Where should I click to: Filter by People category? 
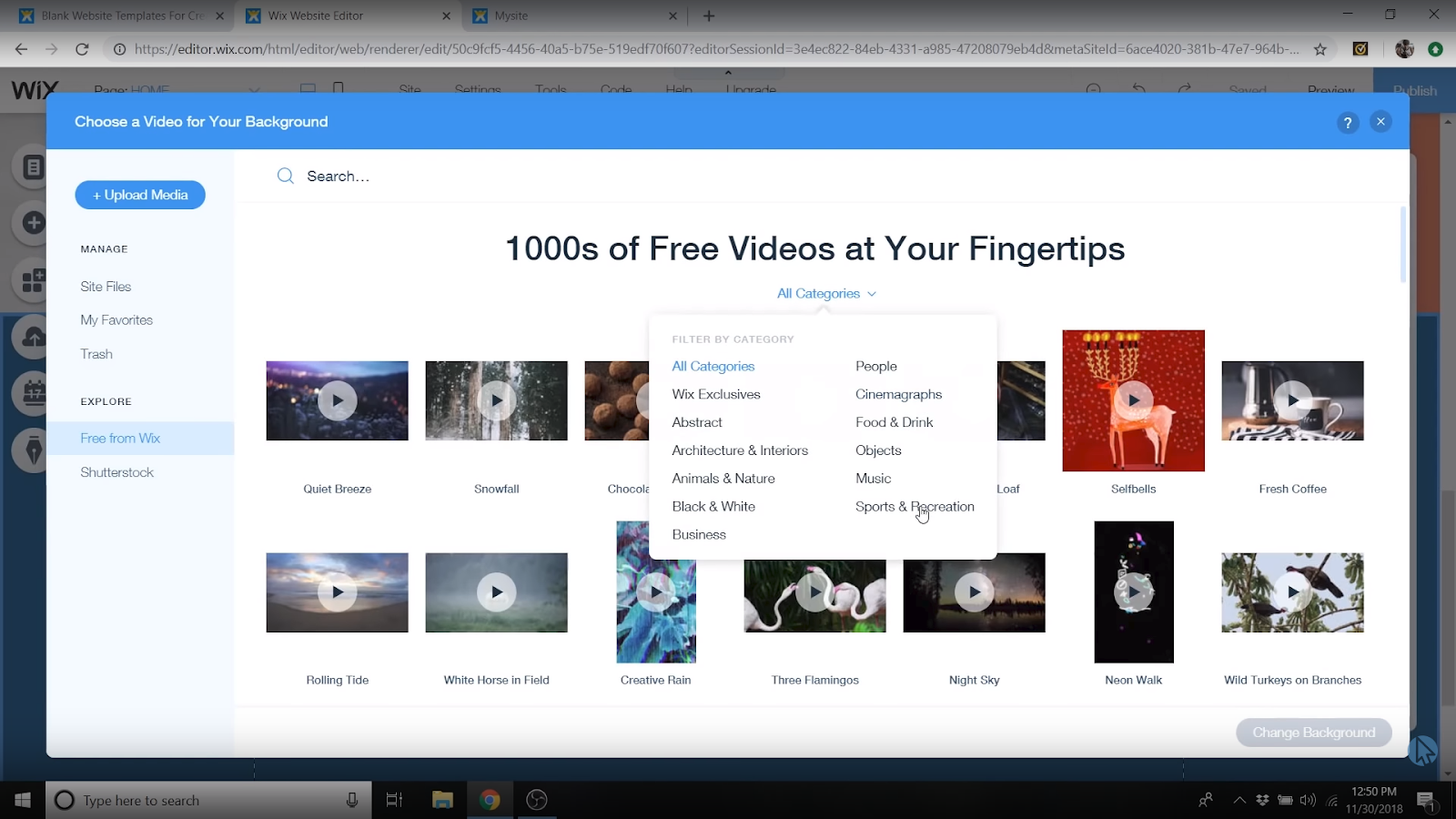point(876,366)
